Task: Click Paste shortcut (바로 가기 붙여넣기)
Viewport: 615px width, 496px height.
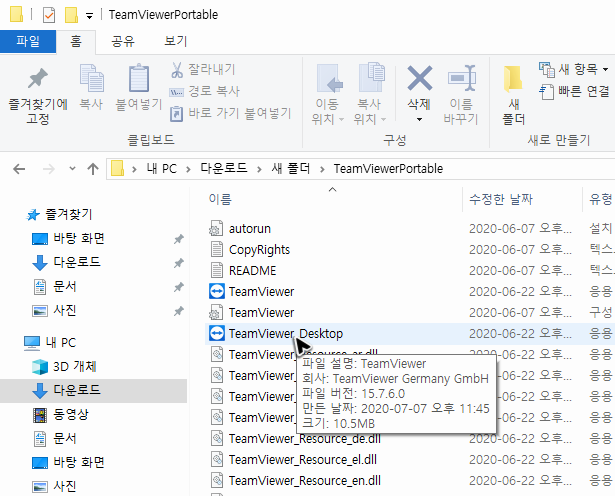Action: 231,113
